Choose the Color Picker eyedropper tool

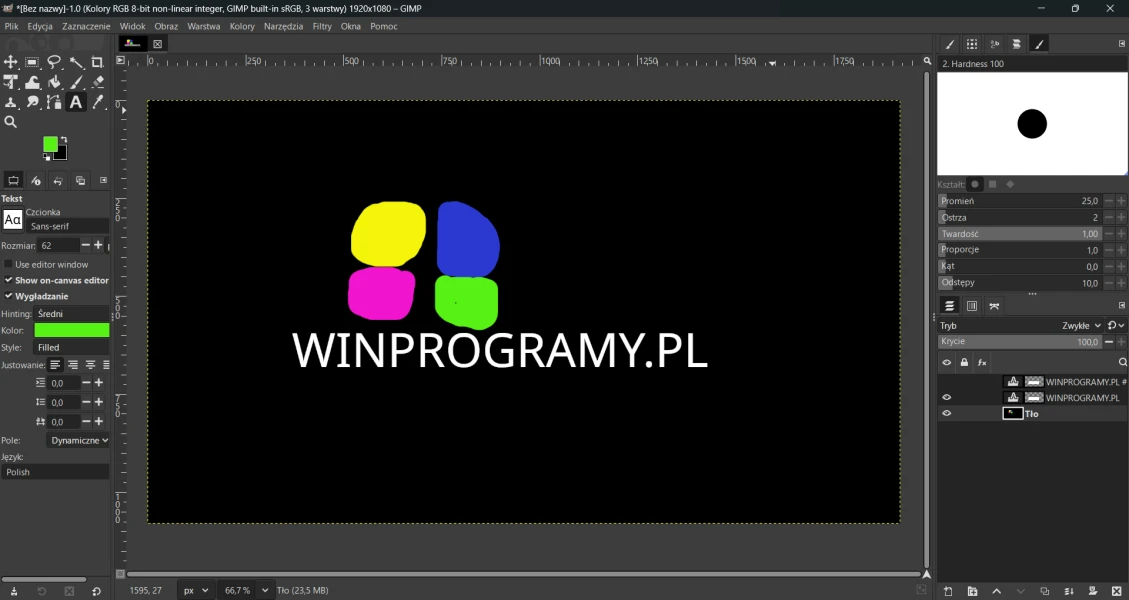97,102
